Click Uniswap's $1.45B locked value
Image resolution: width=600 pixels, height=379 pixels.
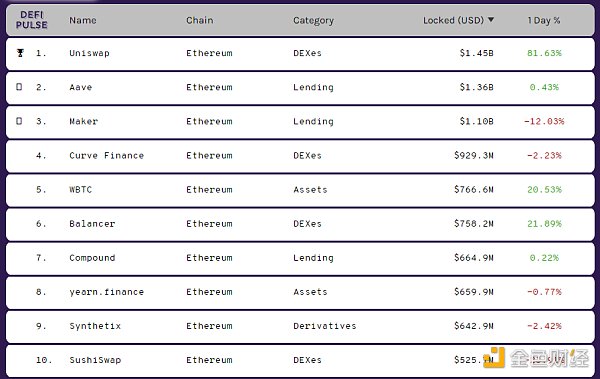pyautogui.click(x=476, y=53)
